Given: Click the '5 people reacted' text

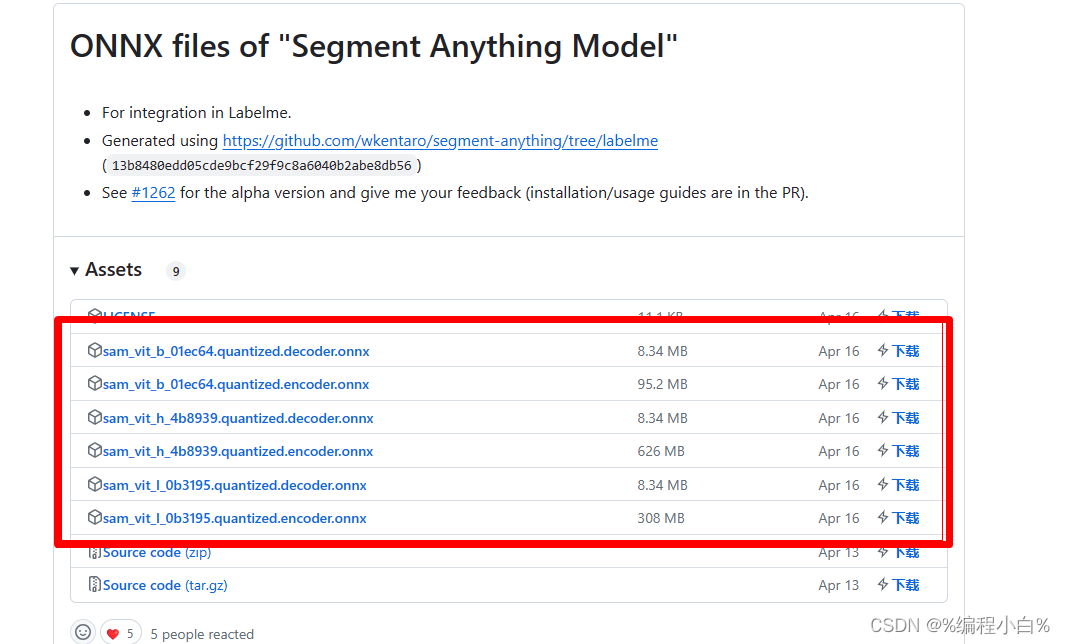Looking at the screenshot, I should pyautogui.click(x=202, y=634).
